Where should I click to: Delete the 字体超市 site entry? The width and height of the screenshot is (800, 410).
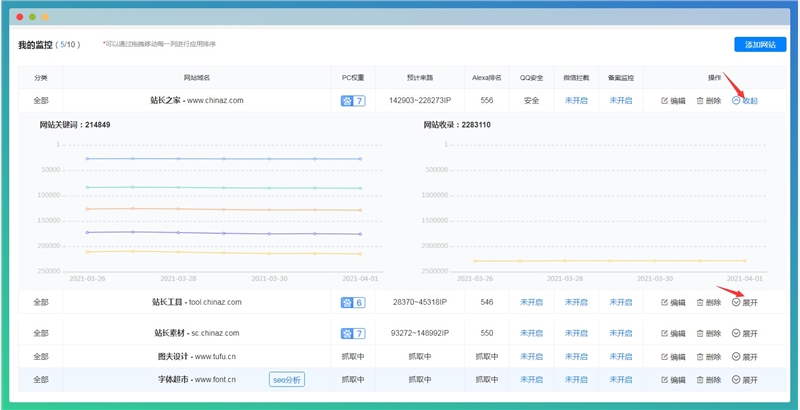[708, 380]
